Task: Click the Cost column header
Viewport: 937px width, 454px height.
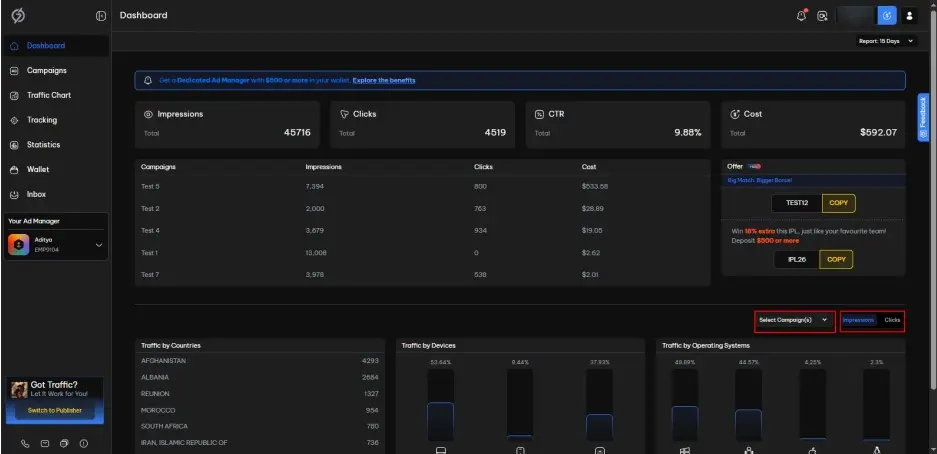Action: coord(589,167)
